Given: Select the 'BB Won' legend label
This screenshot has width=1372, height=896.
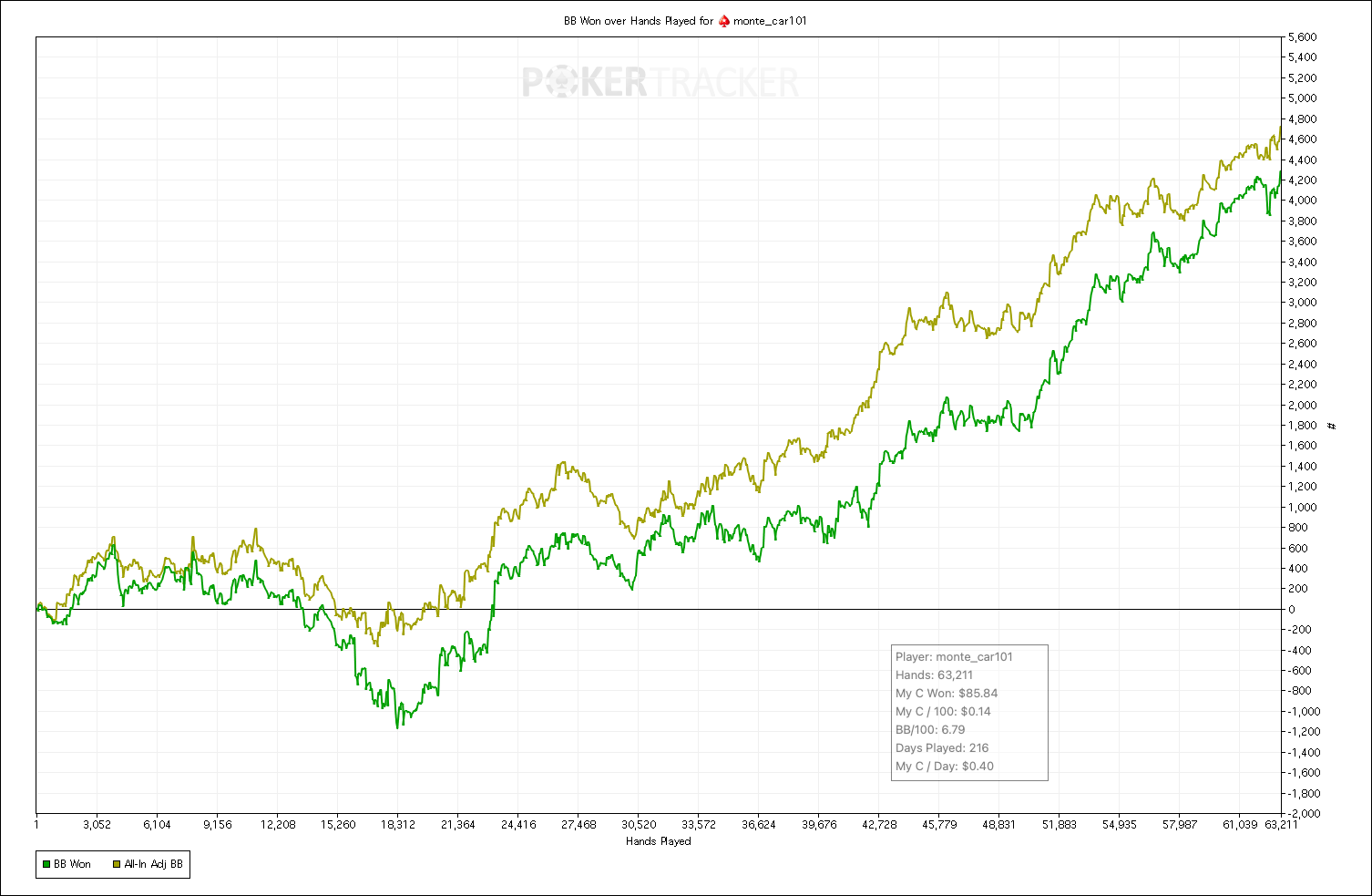Looking at the screenshot, I should 73,864.
